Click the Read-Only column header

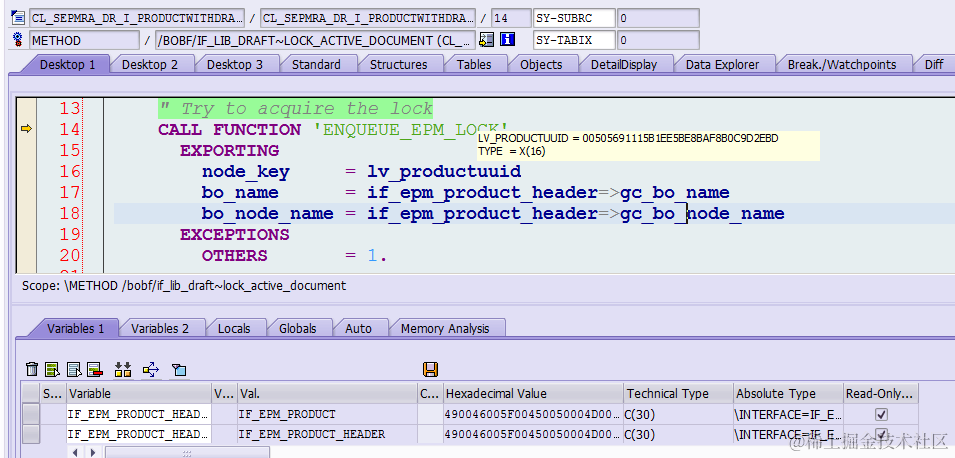[x=881, y=393]
